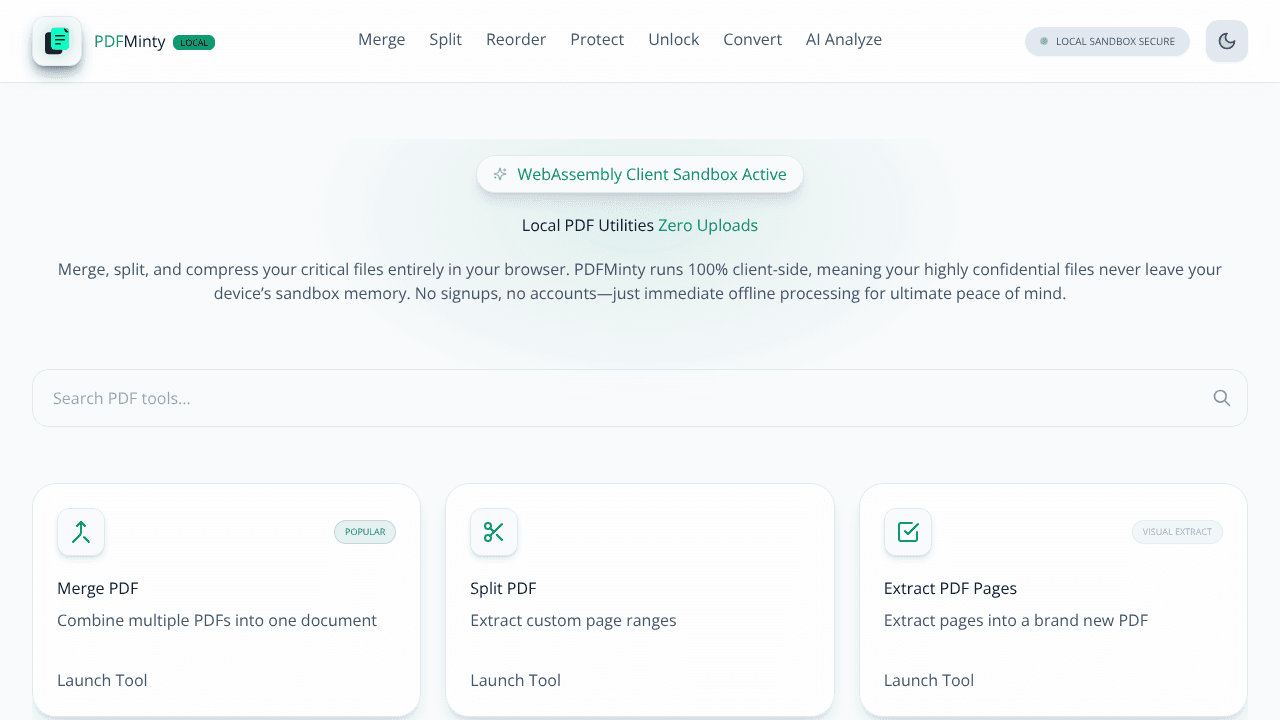This screenshot has width=1280, height=720.
Task: Click the VISUAL EXTRACT tag
Action: (1177, 532)
